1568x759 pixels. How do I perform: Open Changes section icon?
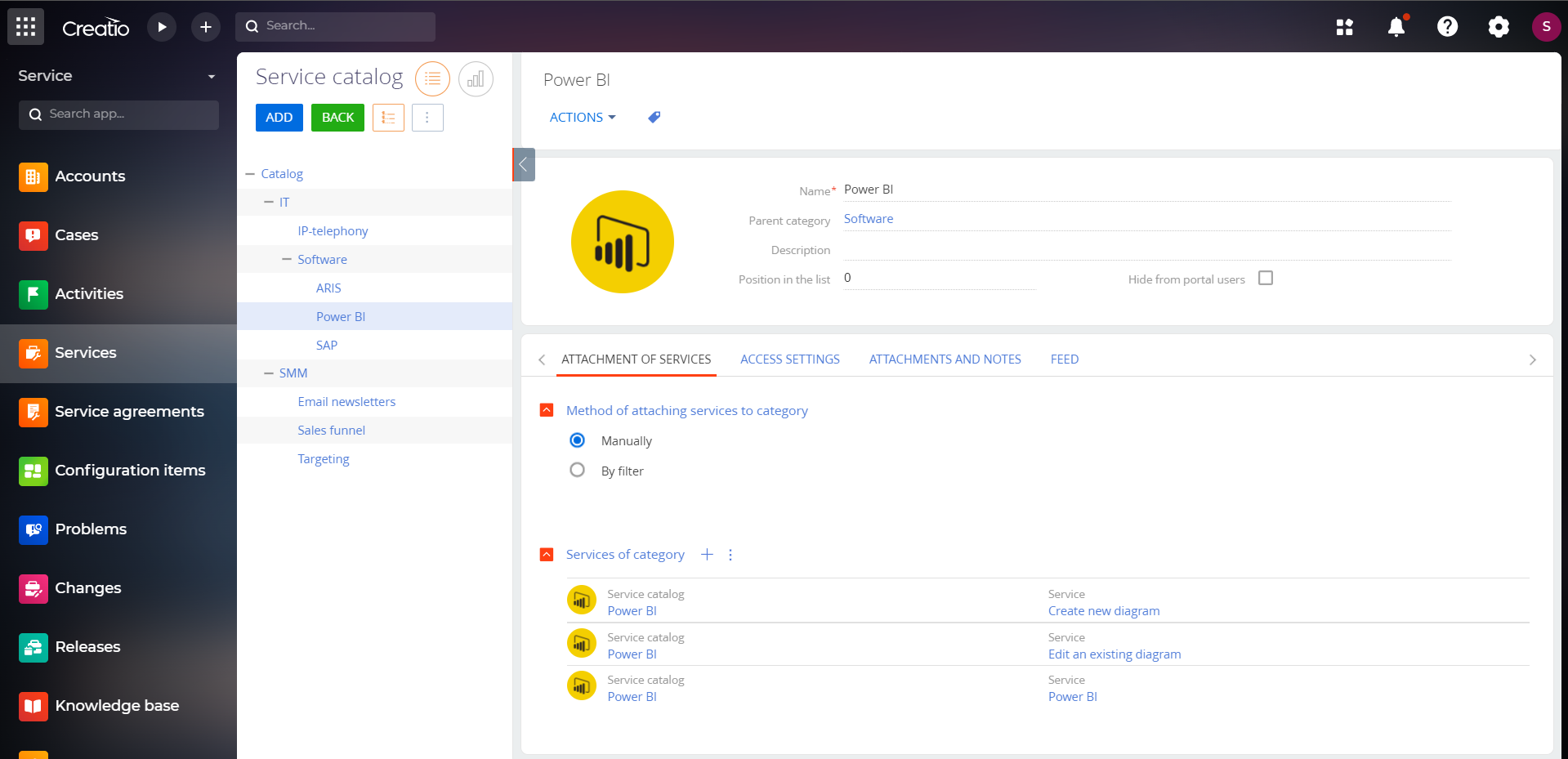pos(33,588)
